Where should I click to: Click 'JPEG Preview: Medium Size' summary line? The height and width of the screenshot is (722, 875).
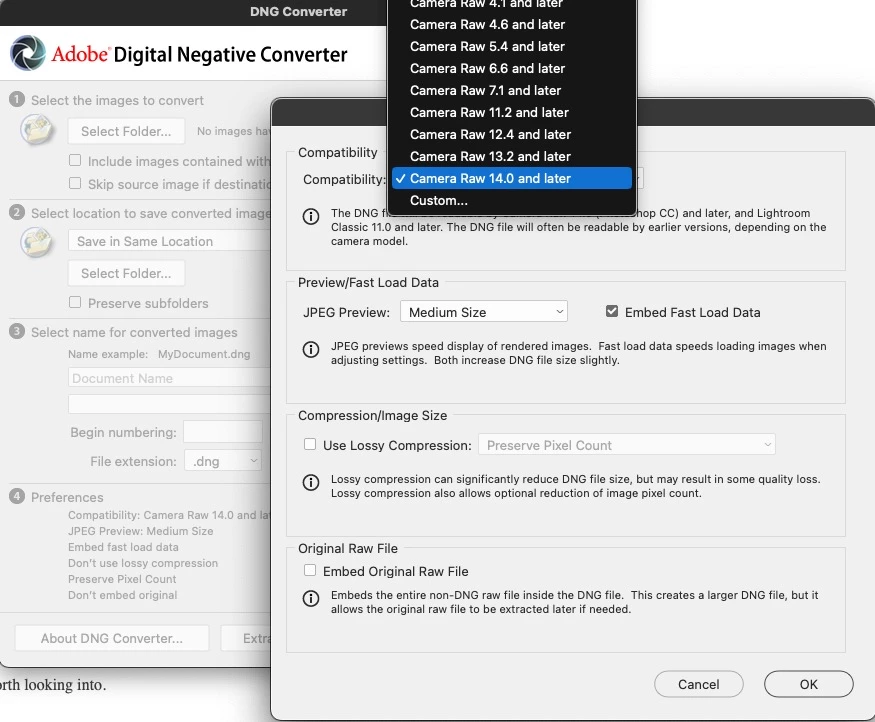point(141,531)
